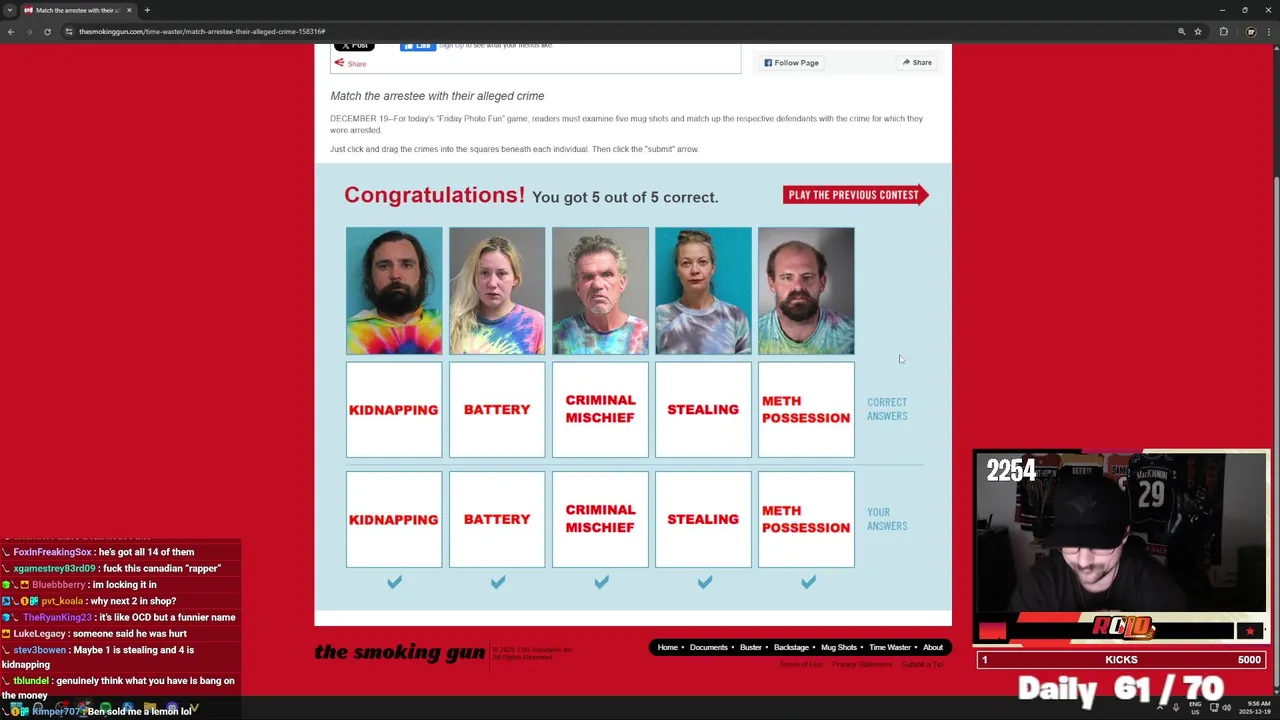Click the X Post button
The width and height of the screenshot is (1280, 720).
pos(354,46)
